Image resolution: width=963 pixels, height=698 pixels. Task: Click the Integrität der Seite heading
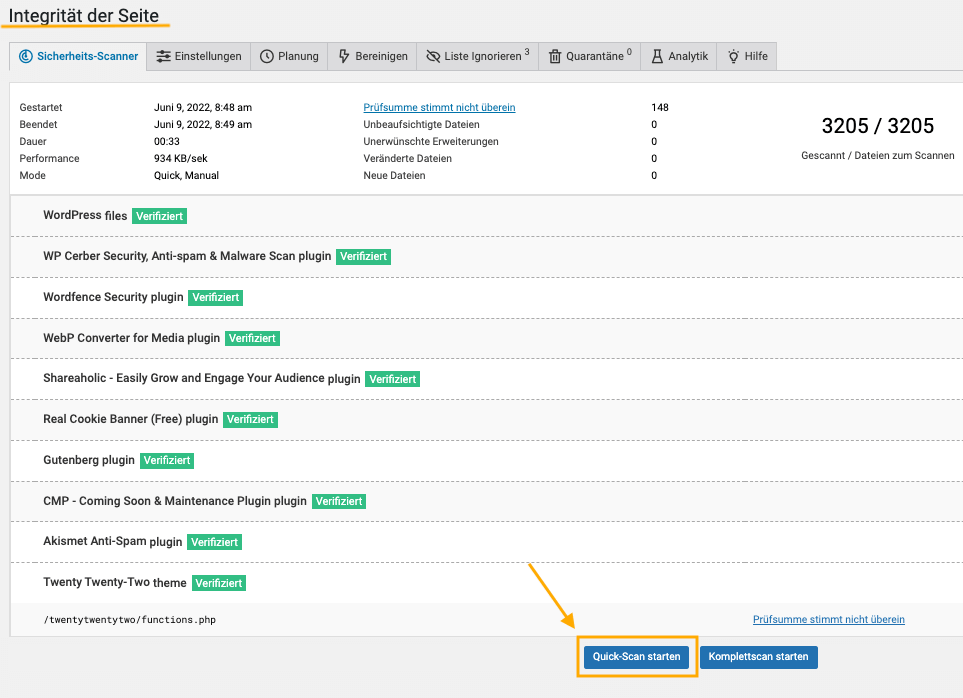point(84,15)
